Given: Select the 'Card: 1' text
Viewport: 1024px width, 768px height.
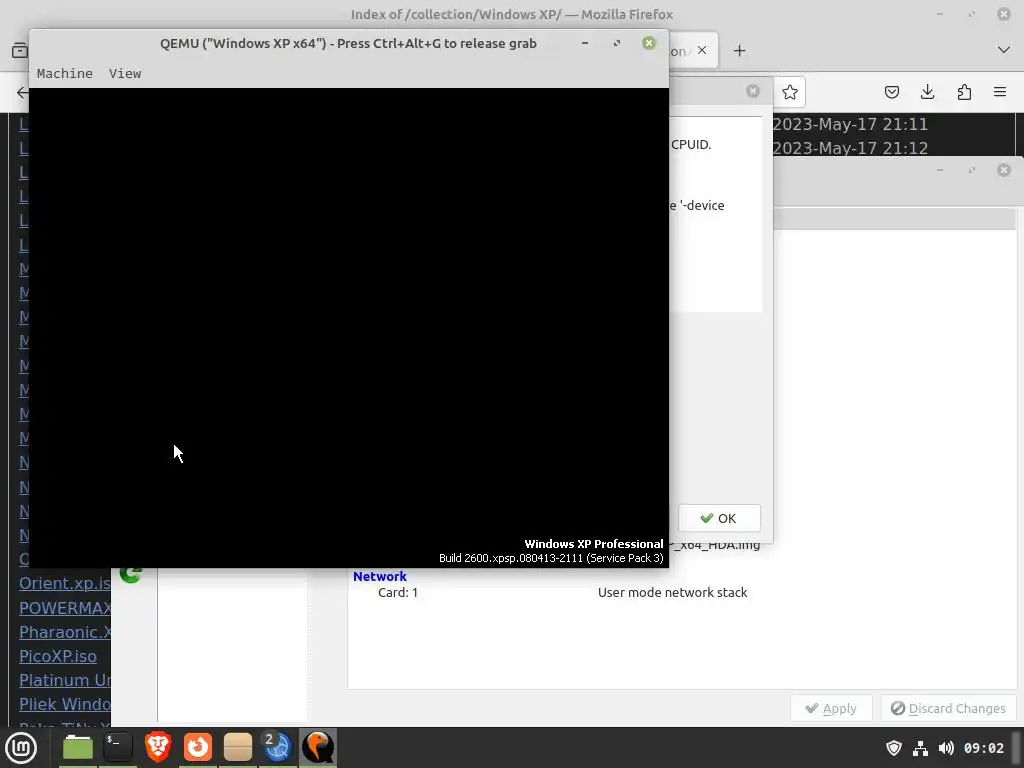Looking at the screenshot, I should click(x=398, y=593).
